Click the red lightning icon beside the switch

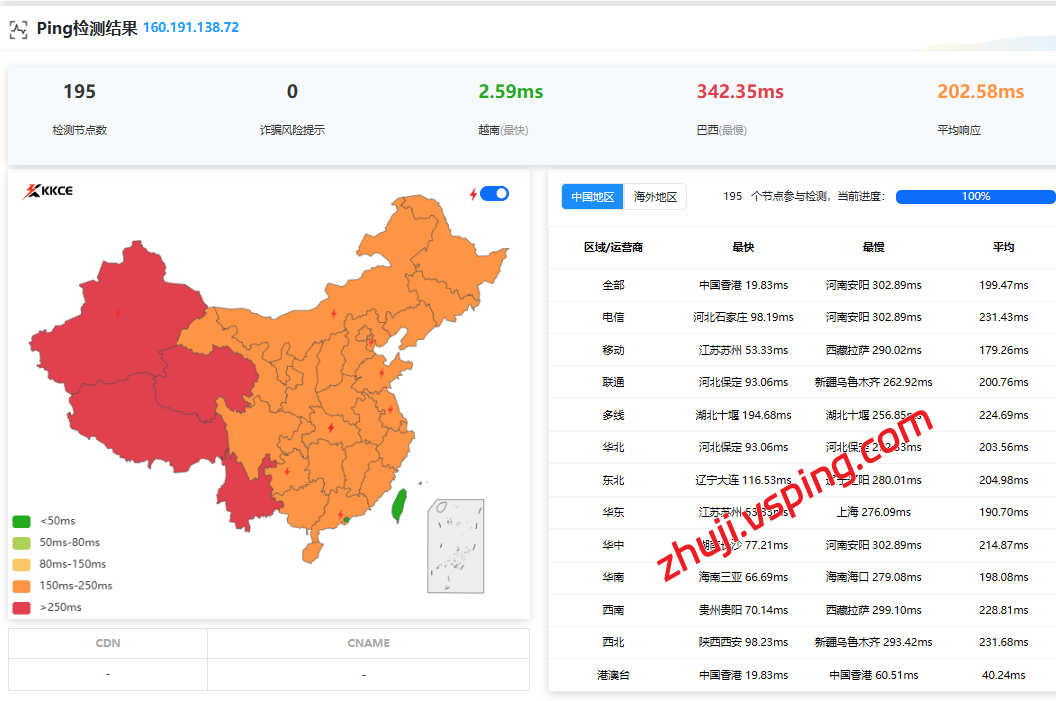(473, 194)
